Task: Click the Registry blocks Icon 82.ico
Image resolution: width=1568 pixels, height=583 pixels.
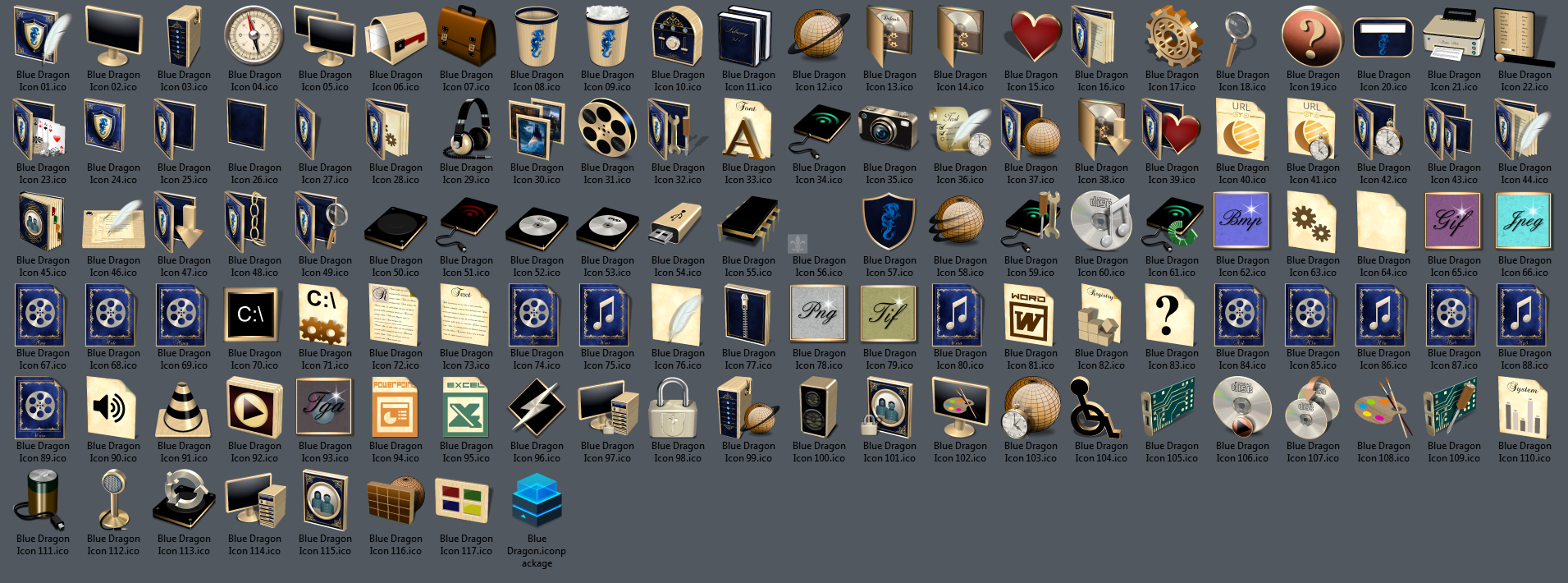Action: tap(1101, 314)
